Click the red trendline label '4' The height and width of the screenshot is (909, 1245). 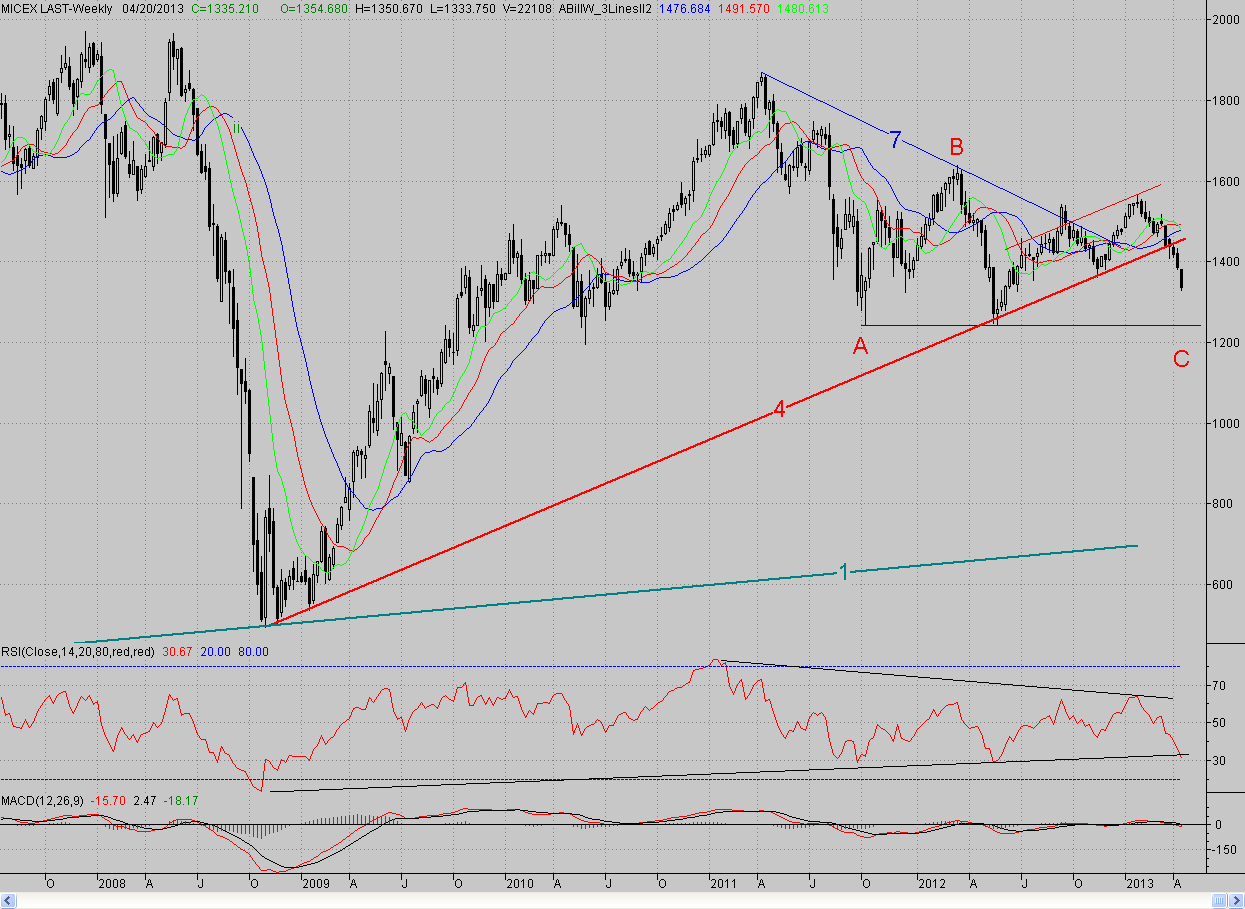click(779, 409)
